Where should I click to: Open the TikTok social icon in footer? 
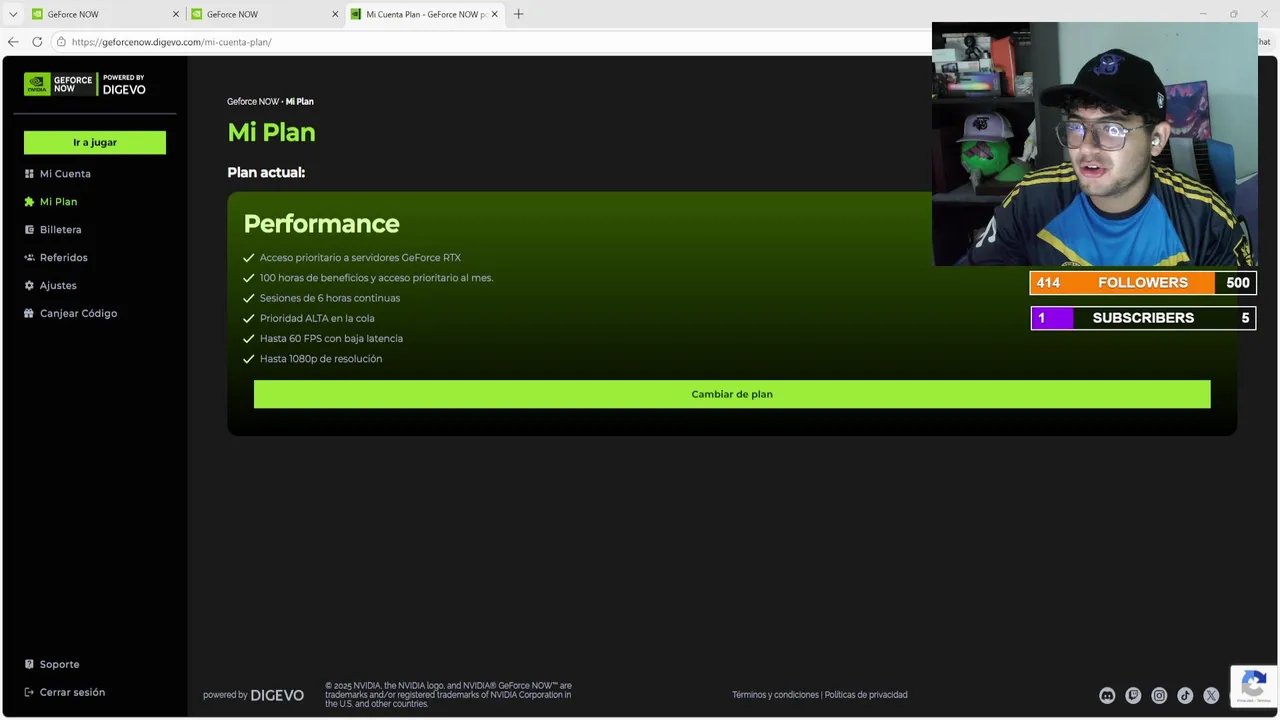[1185, 695]
